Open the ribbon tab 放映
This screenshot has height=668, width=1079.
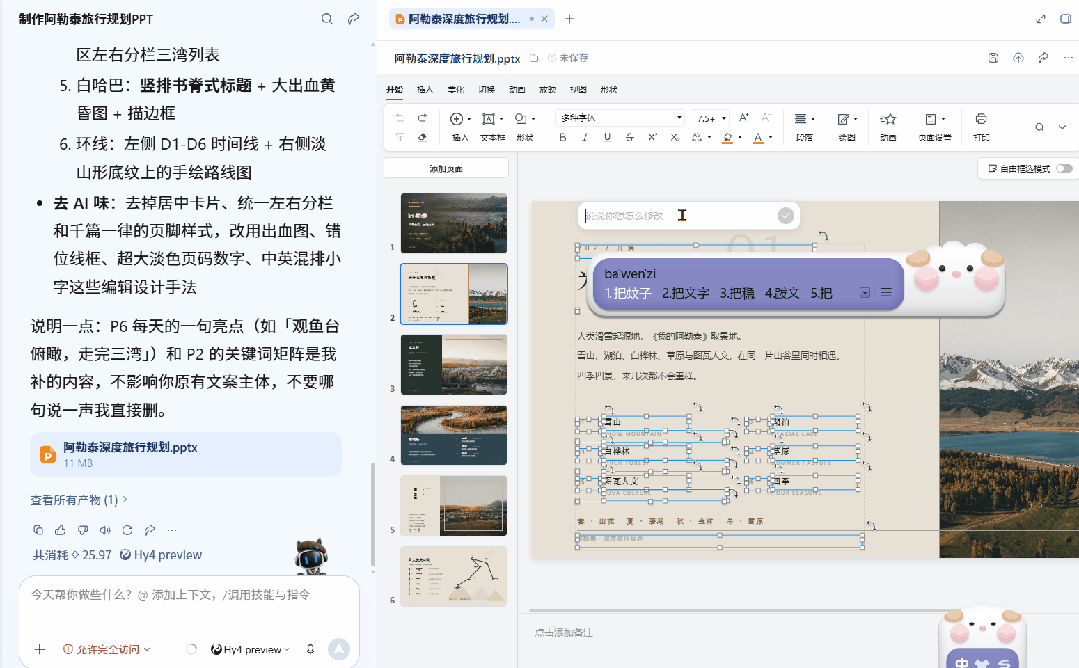click(x=547, y=89)
